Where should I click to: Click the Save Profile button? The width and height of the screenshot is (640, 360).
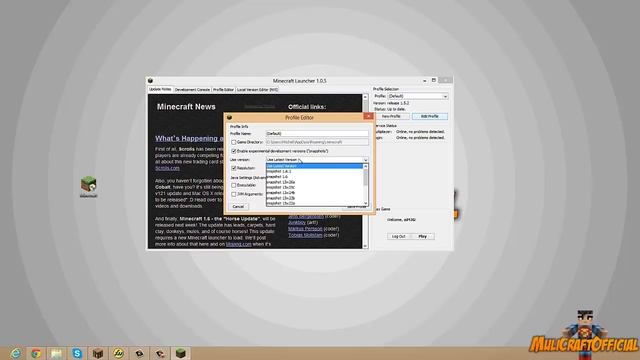[x=357, y=207]
